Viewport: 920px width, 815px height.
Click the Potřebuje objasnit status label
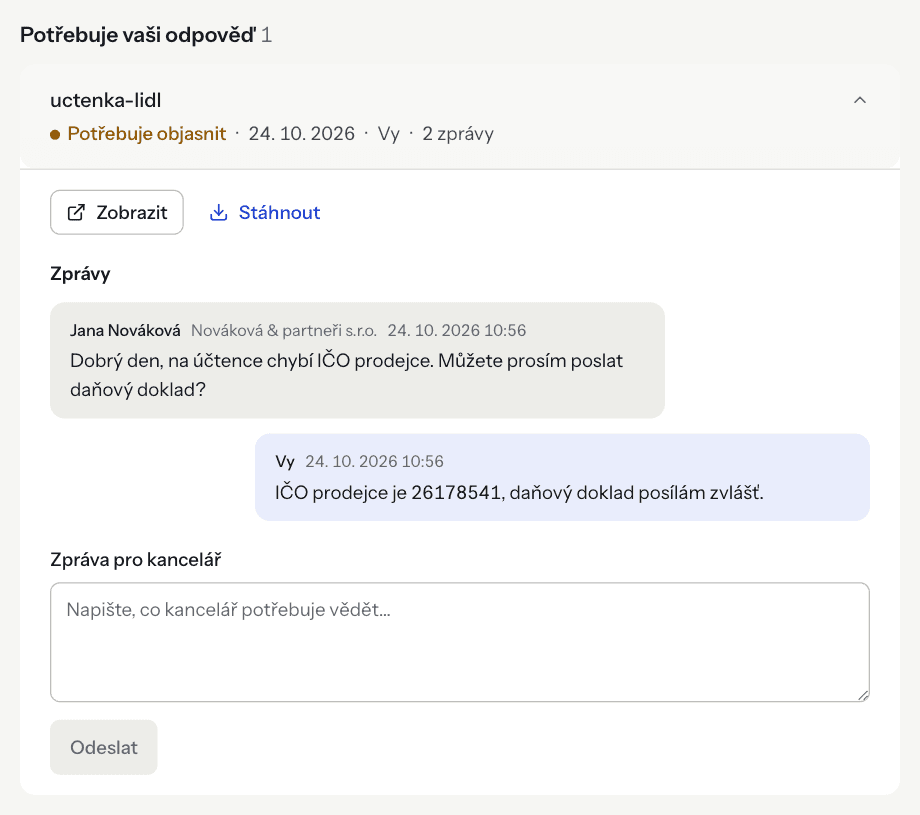[147, 134]
